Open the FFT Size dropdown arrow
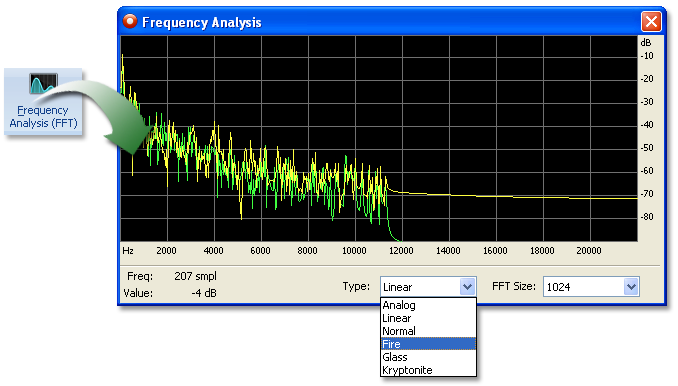 click(631, 287)
